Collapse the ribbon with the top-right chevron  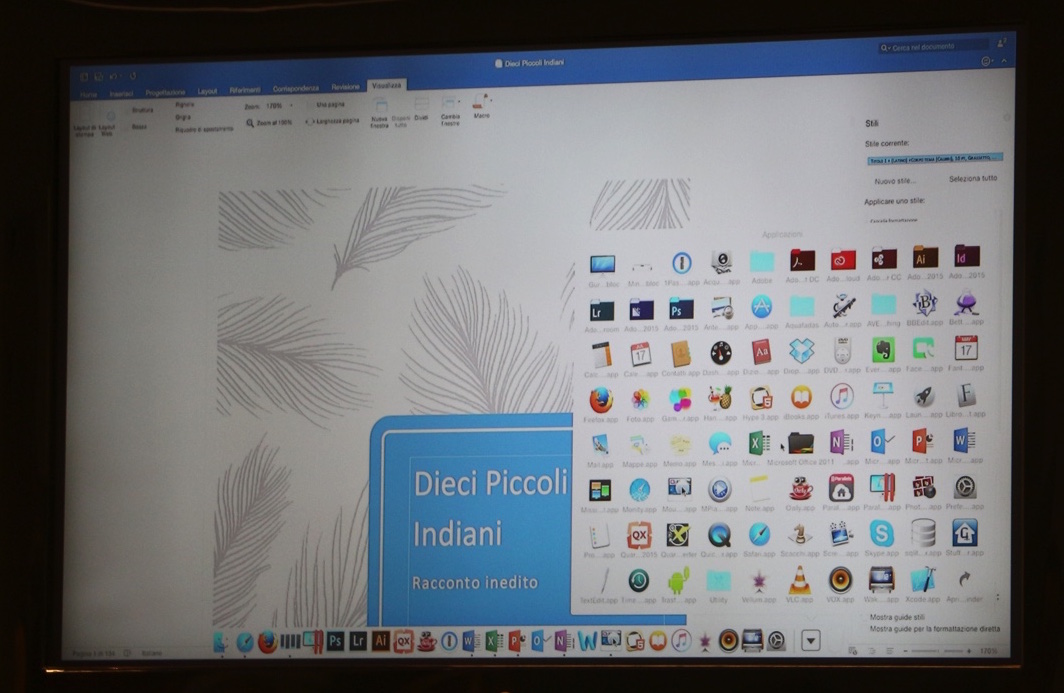point(1004,61)
